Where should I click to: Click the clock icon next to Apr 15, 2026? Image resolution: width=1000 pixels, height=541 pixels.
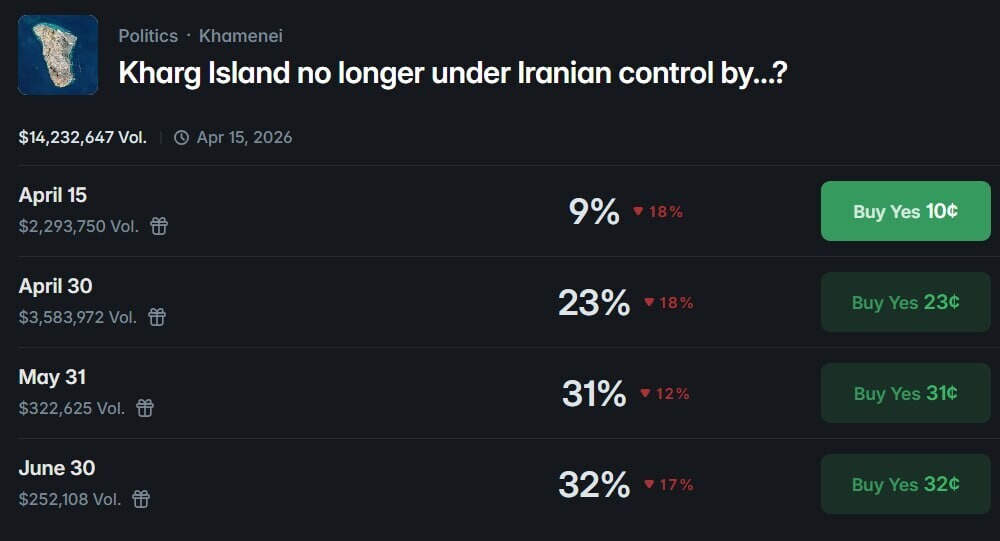pyautogui.click(x=181, y=138)
